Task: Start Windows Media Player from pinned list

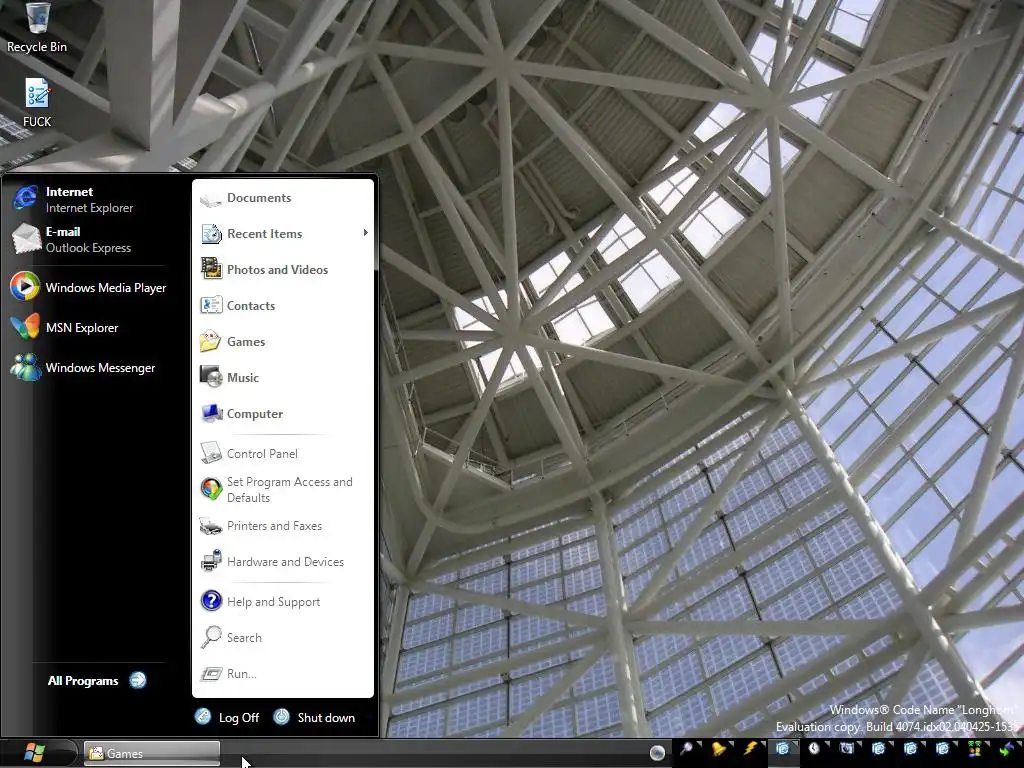Action: click(x=25, y=287)
